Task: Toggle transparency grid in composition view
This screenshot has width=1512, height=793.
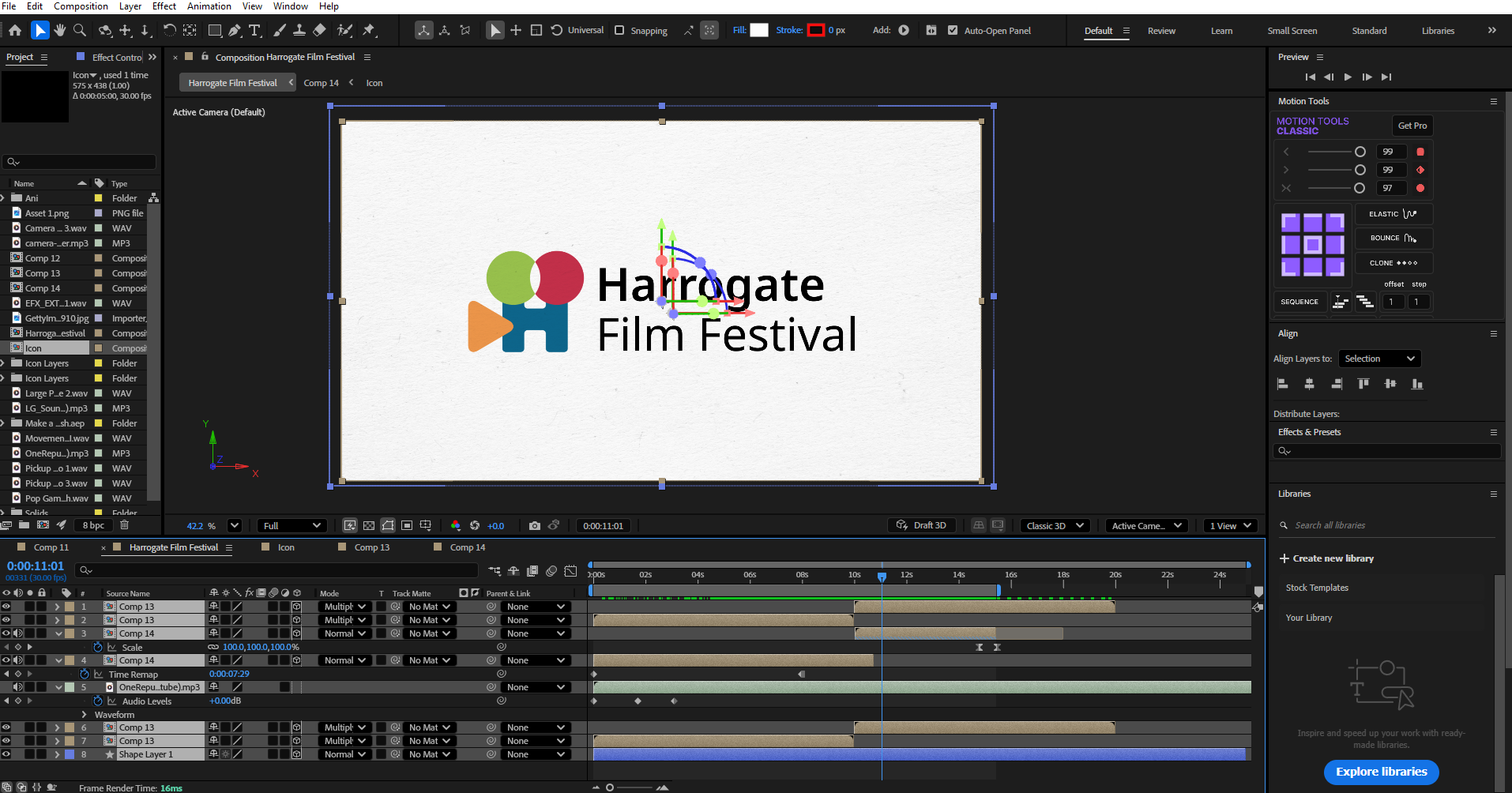Action: point(369,524)
